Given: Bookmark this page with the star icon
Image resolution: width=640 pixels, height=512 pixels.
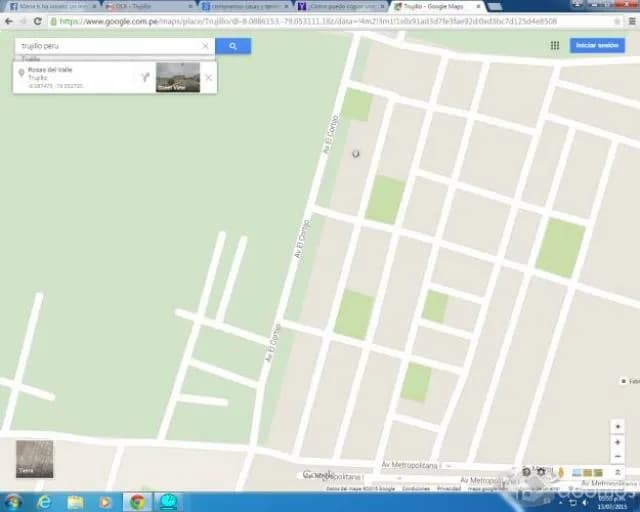Looking at the screenshot, I should pyautogui.click(x=617, y=21).
